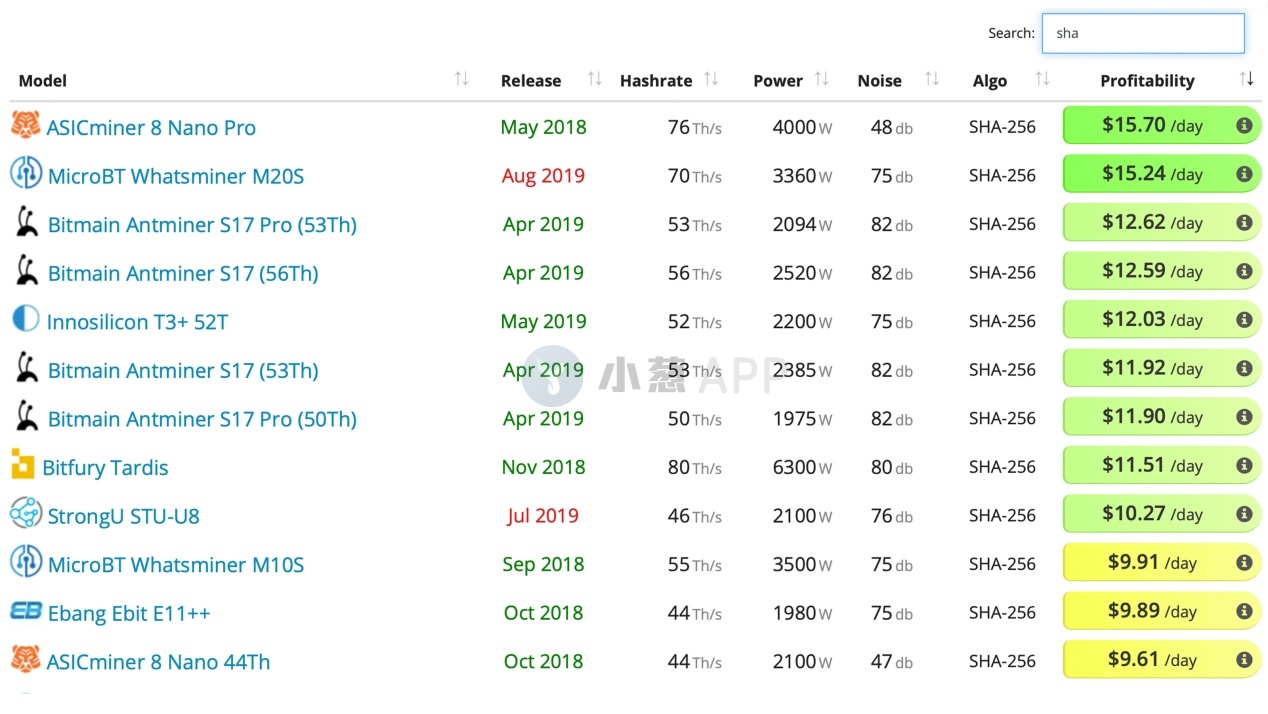
Task: Click the Bitmain Antminer S17 (56Th) logo
Action: tap(27, 270)
